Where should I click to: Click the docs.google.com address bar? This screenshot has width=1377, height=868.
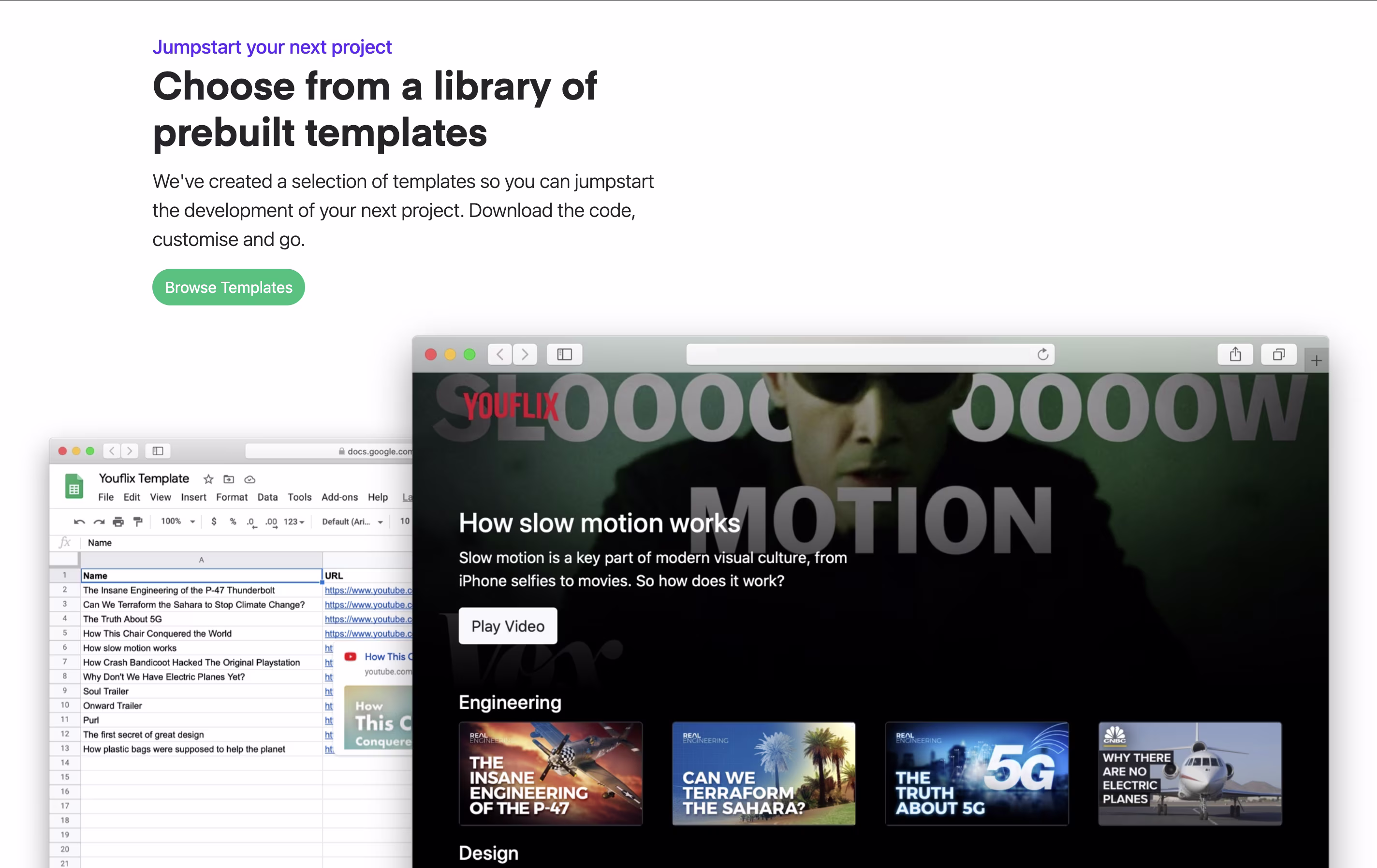tap(329, 451)
